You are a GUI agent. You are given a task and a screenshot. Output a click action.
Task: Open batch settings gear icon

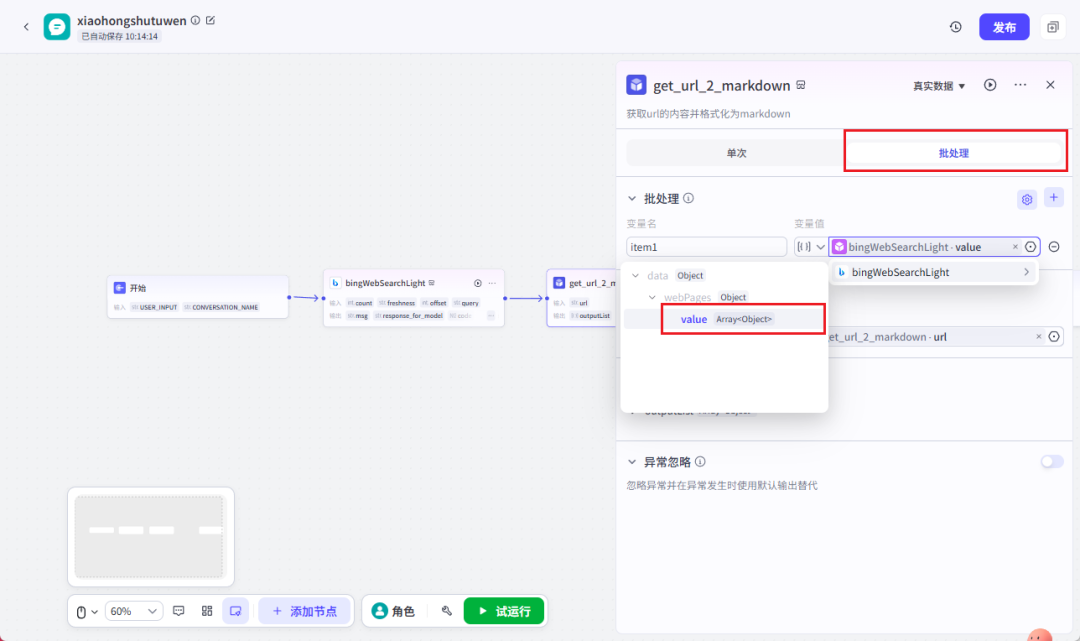point(1027,199)
